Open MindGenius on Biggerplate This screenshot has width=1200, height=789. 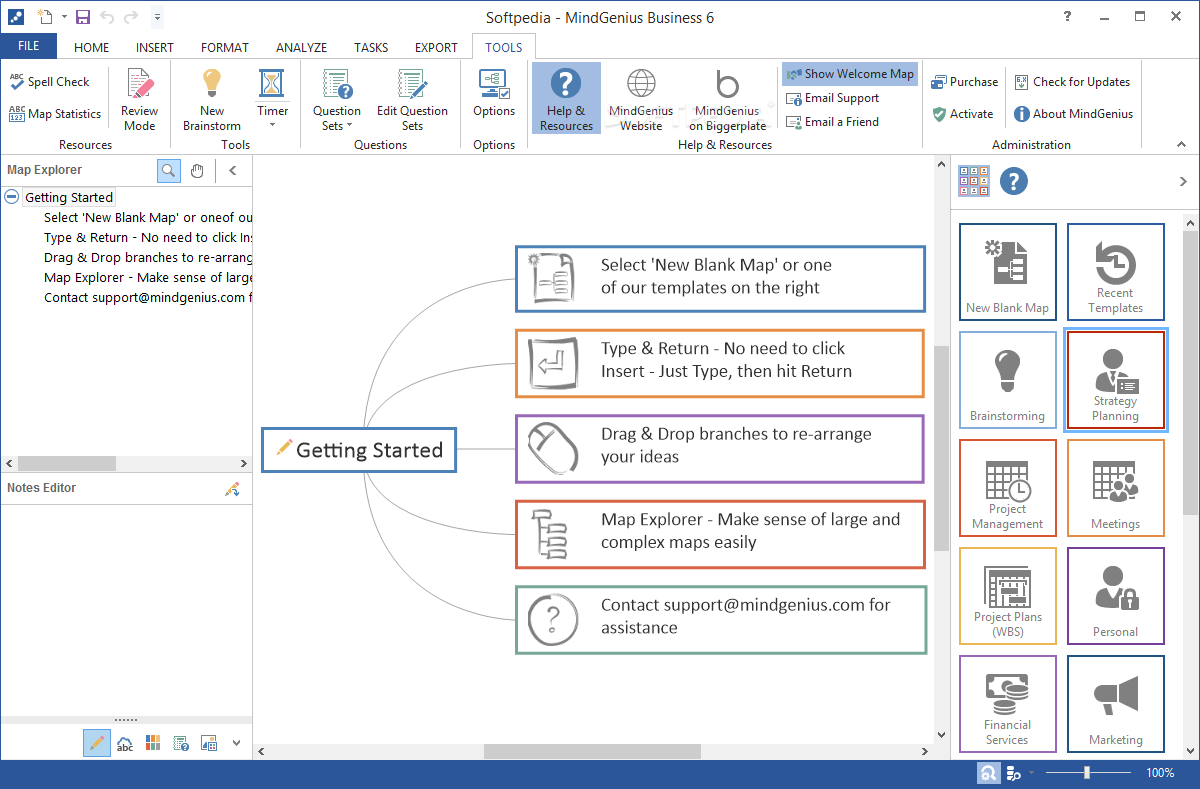[727, 100]
